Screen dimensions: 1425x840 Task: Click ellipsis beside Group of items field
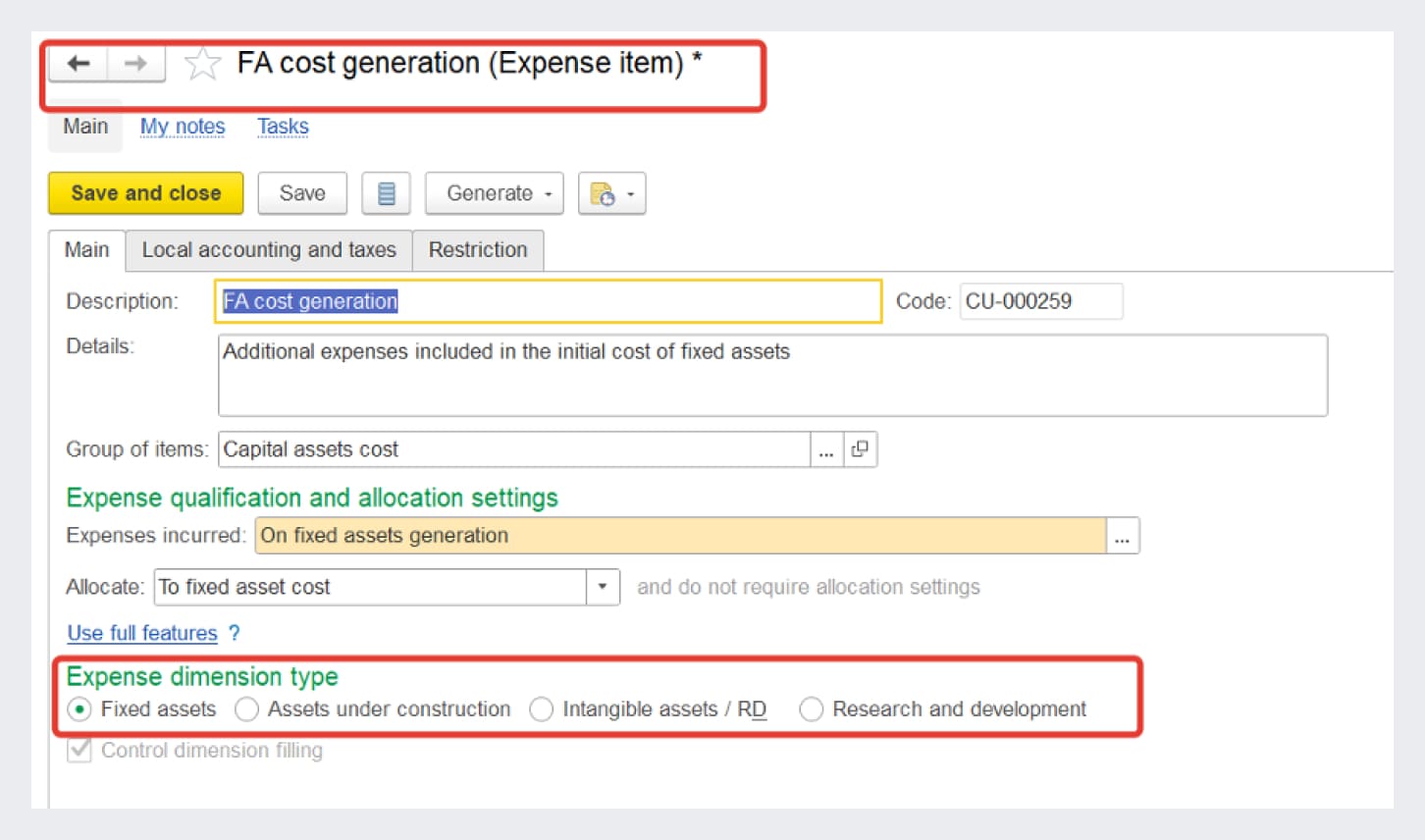826,449
